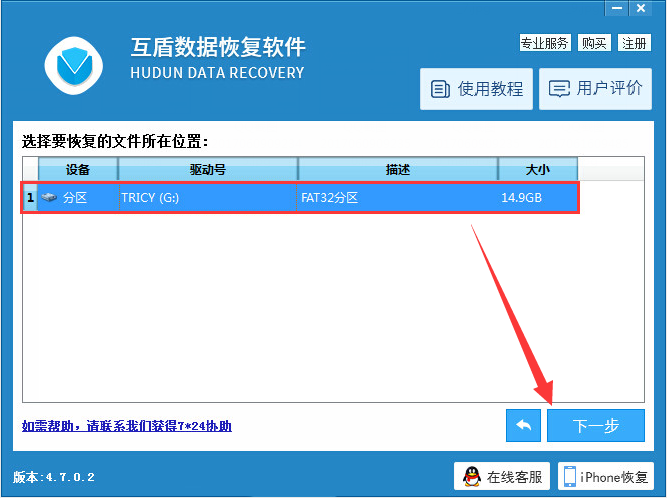Screen dimensions: 667x498
Task: Open the 7*24 help contact link
Action: coord(127,426)
